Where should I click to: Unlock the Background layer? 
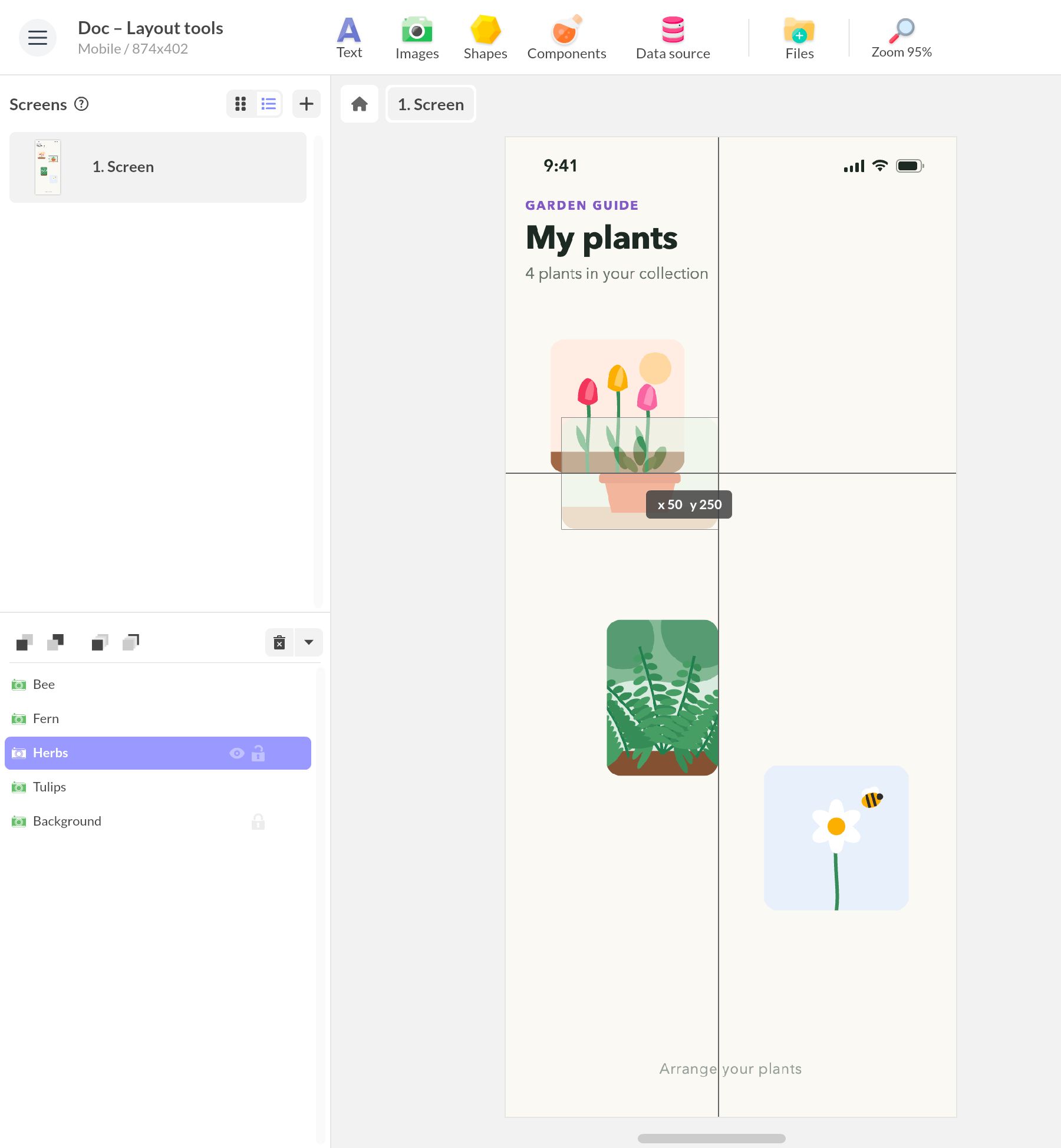click(258, 822)
